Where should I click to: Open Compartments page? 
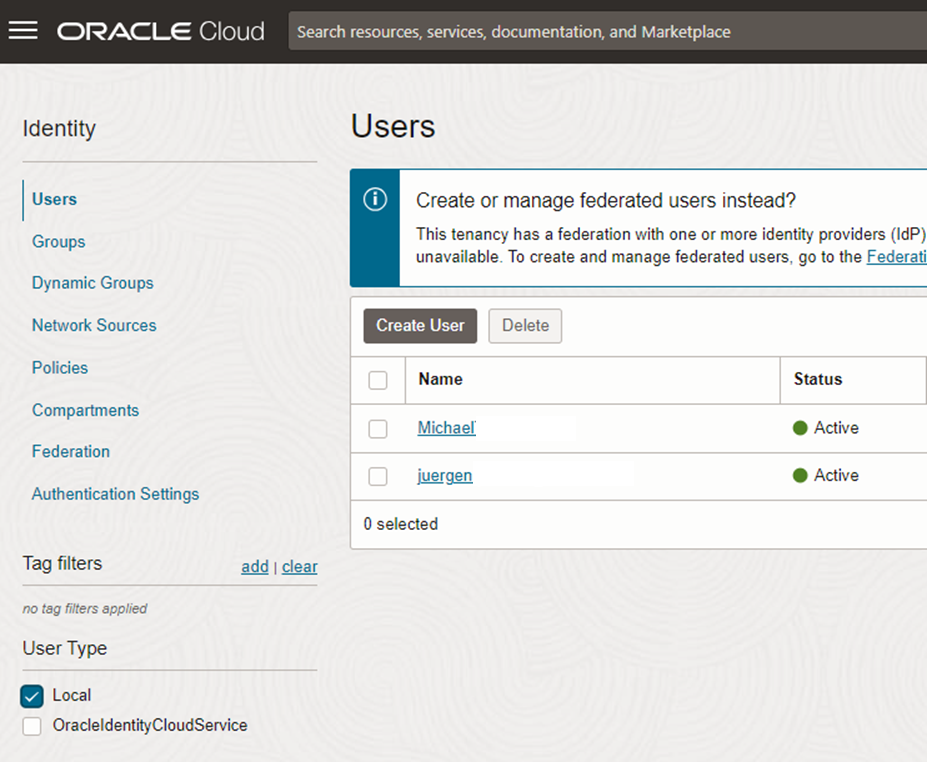coord(85,410)
